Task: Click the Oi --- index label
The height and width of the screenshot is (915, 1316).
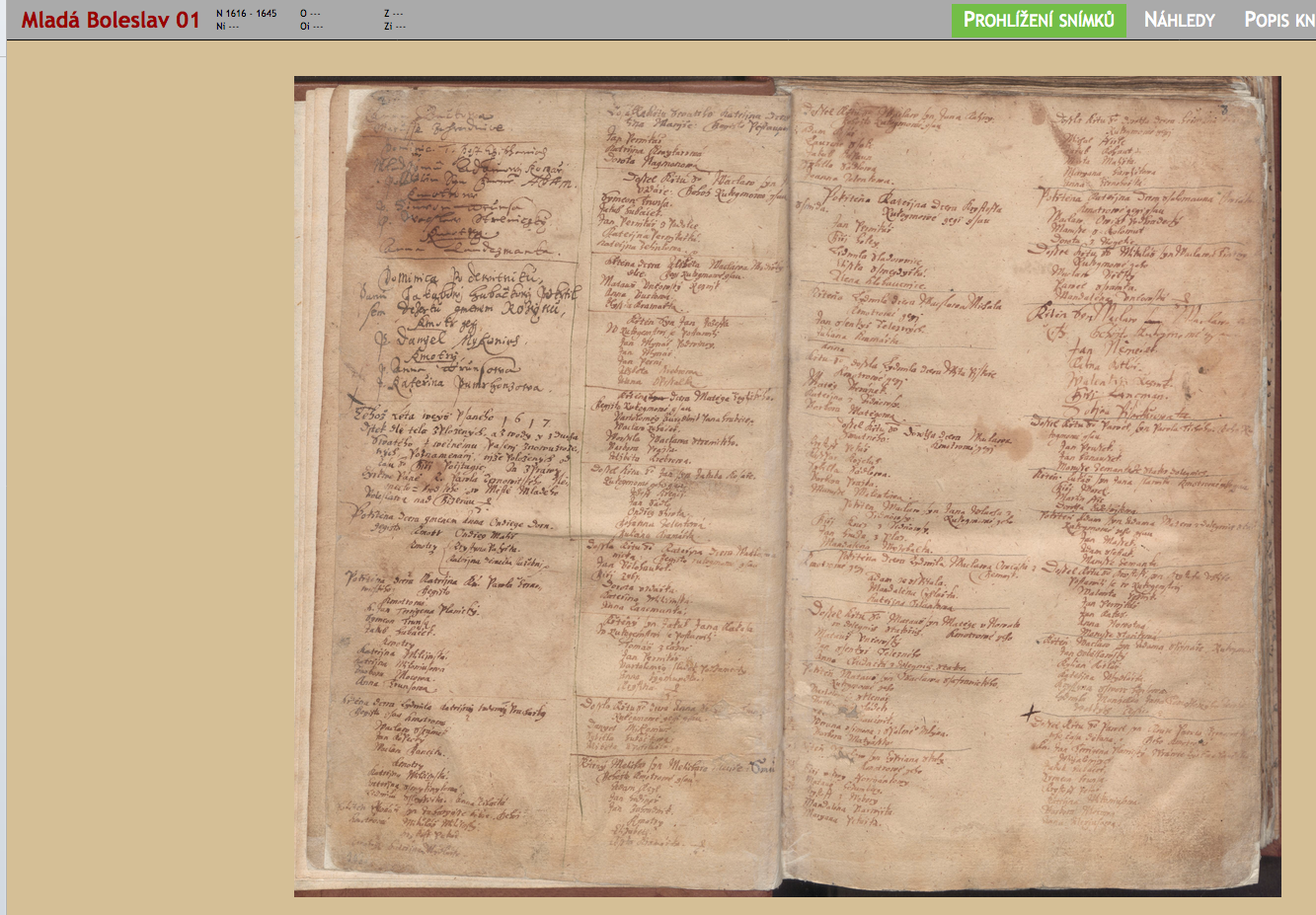Action: (311, 27)
